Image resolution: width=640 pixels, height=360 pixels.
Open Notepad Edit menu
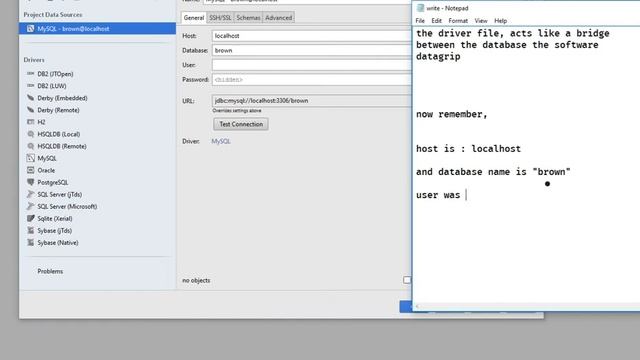tap(436, 21)
